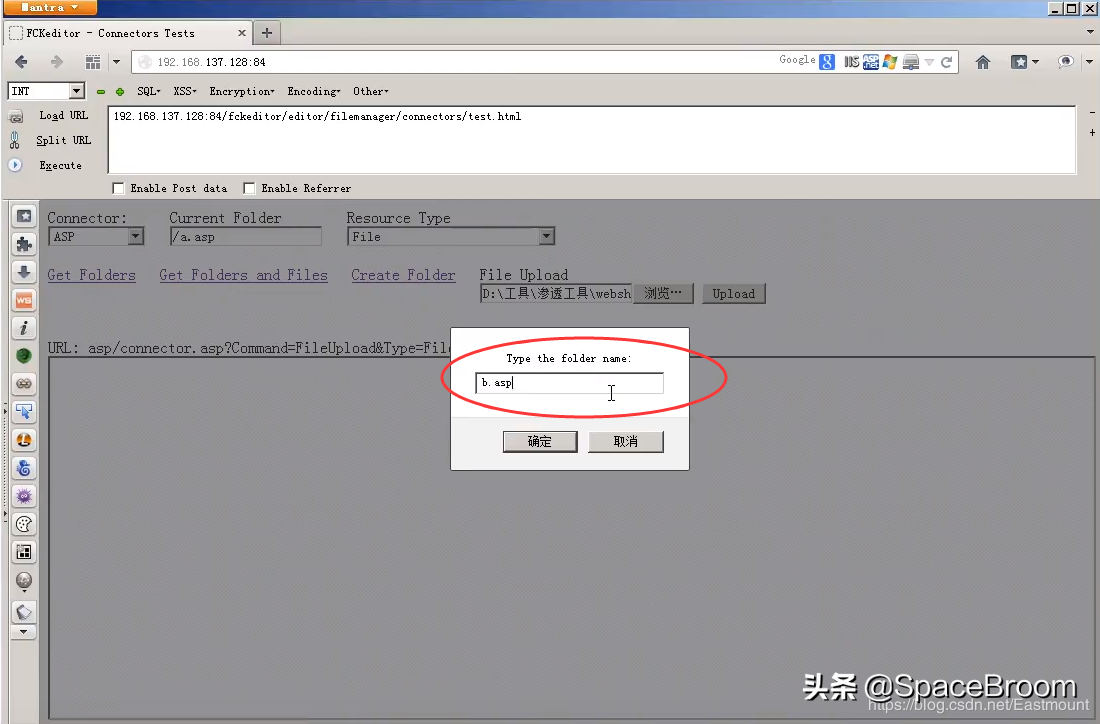1100x724 pixels.
Task: Expand more sidebar icons with bottom arrow
Action: 24,632
